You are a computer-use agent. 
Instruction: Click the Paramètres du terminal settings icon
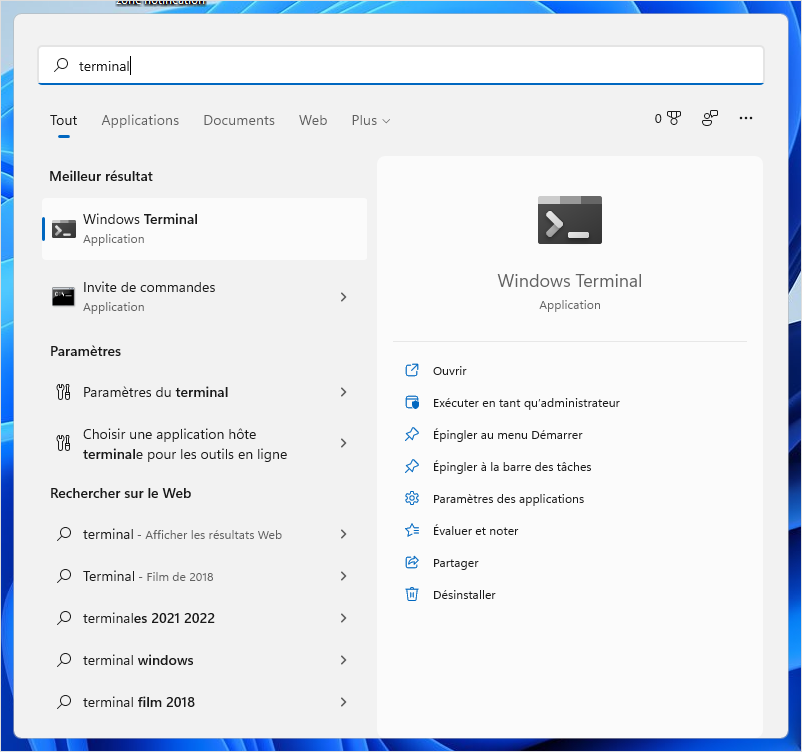pos(63,392)
